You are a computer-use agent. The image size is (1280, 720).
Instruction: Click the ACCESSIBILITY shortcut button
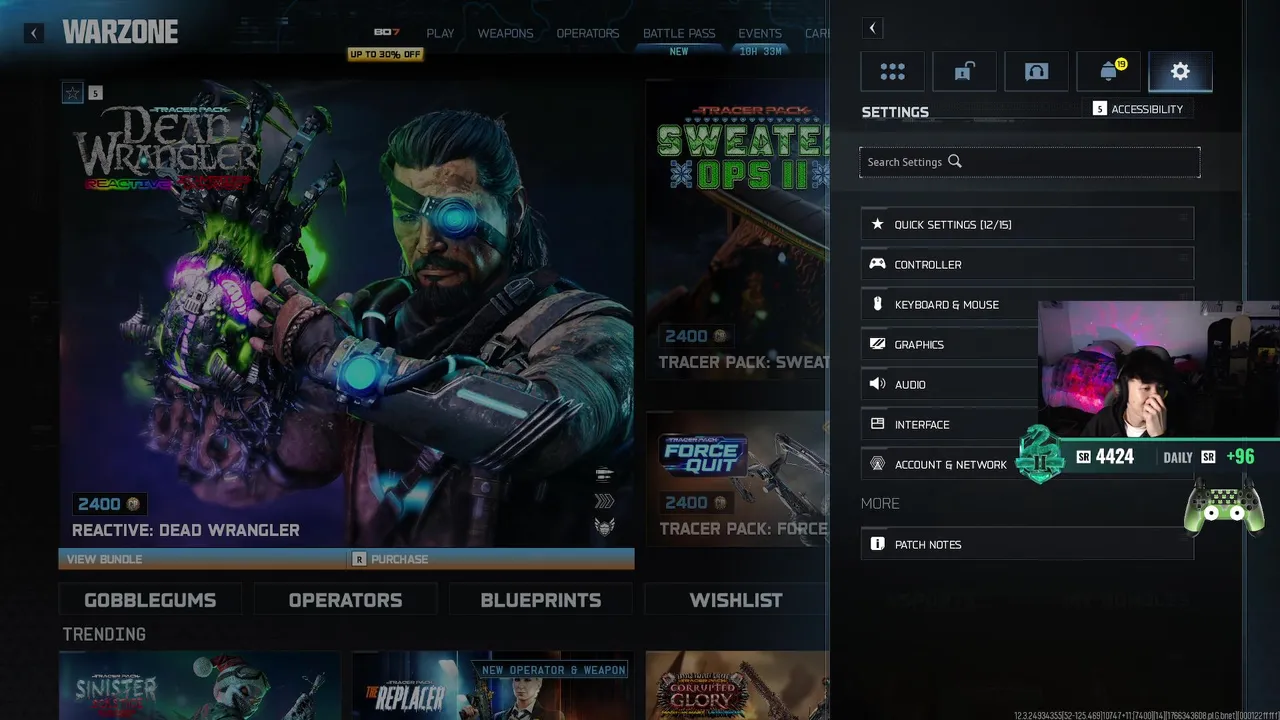[1139, 109]
